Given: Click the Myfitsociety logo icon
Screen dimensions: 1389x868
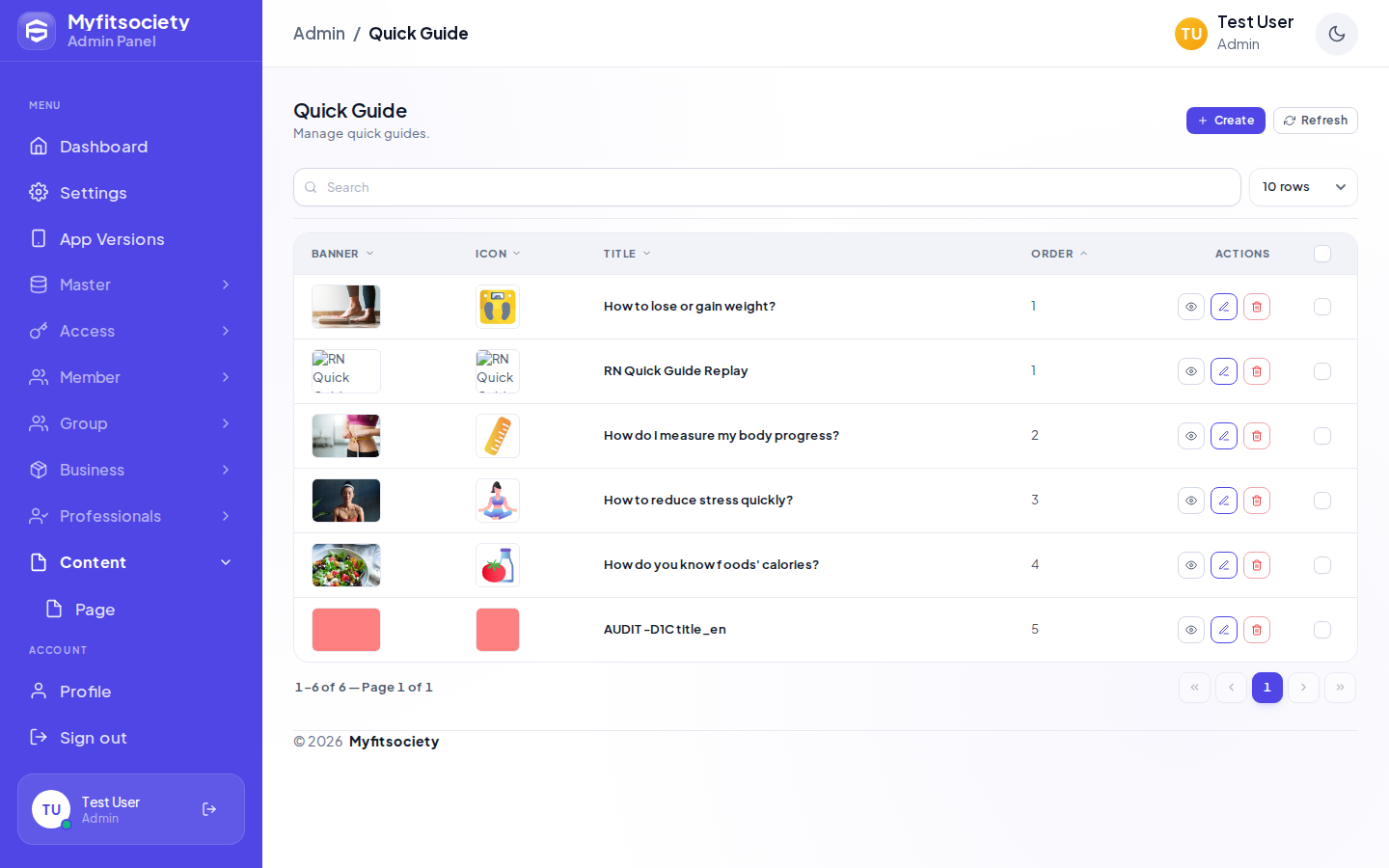Looking at the screenshot, I should click(x=37, y=31).
